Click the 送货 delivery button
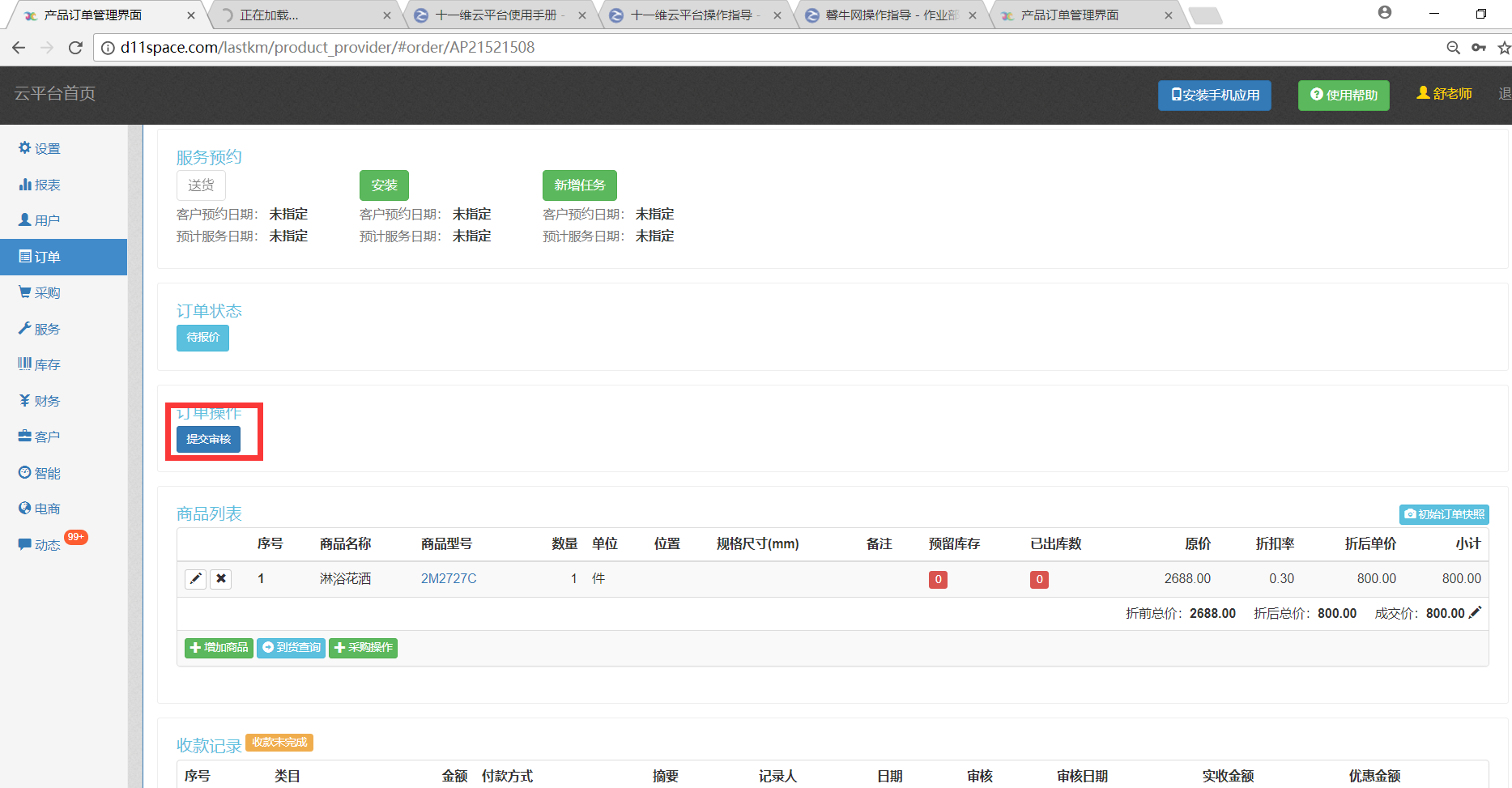The height and width of the screenshot is (788, 1512). click(x=201, y=185)
